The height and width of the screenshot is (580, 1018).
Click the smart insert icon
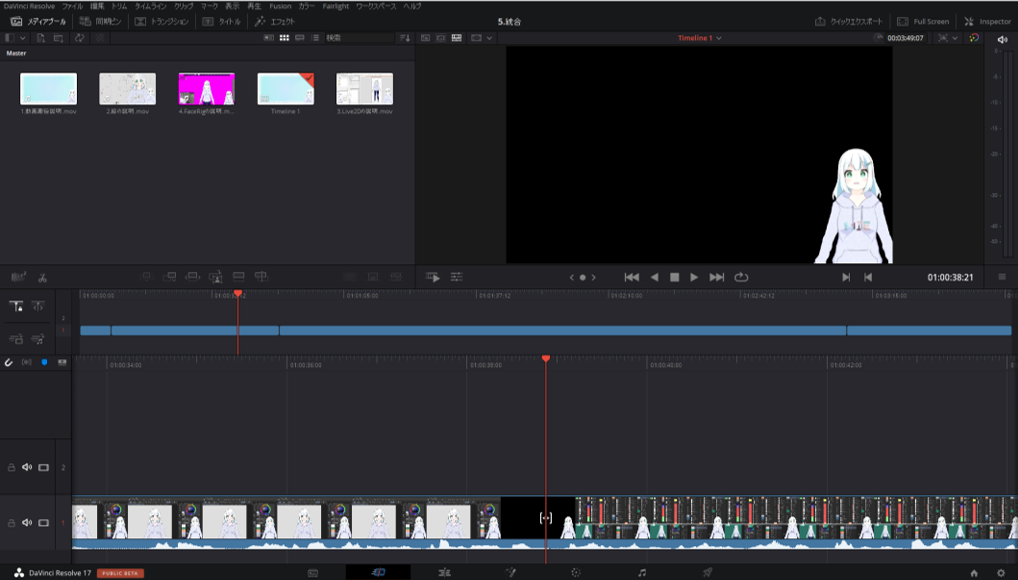146,277
